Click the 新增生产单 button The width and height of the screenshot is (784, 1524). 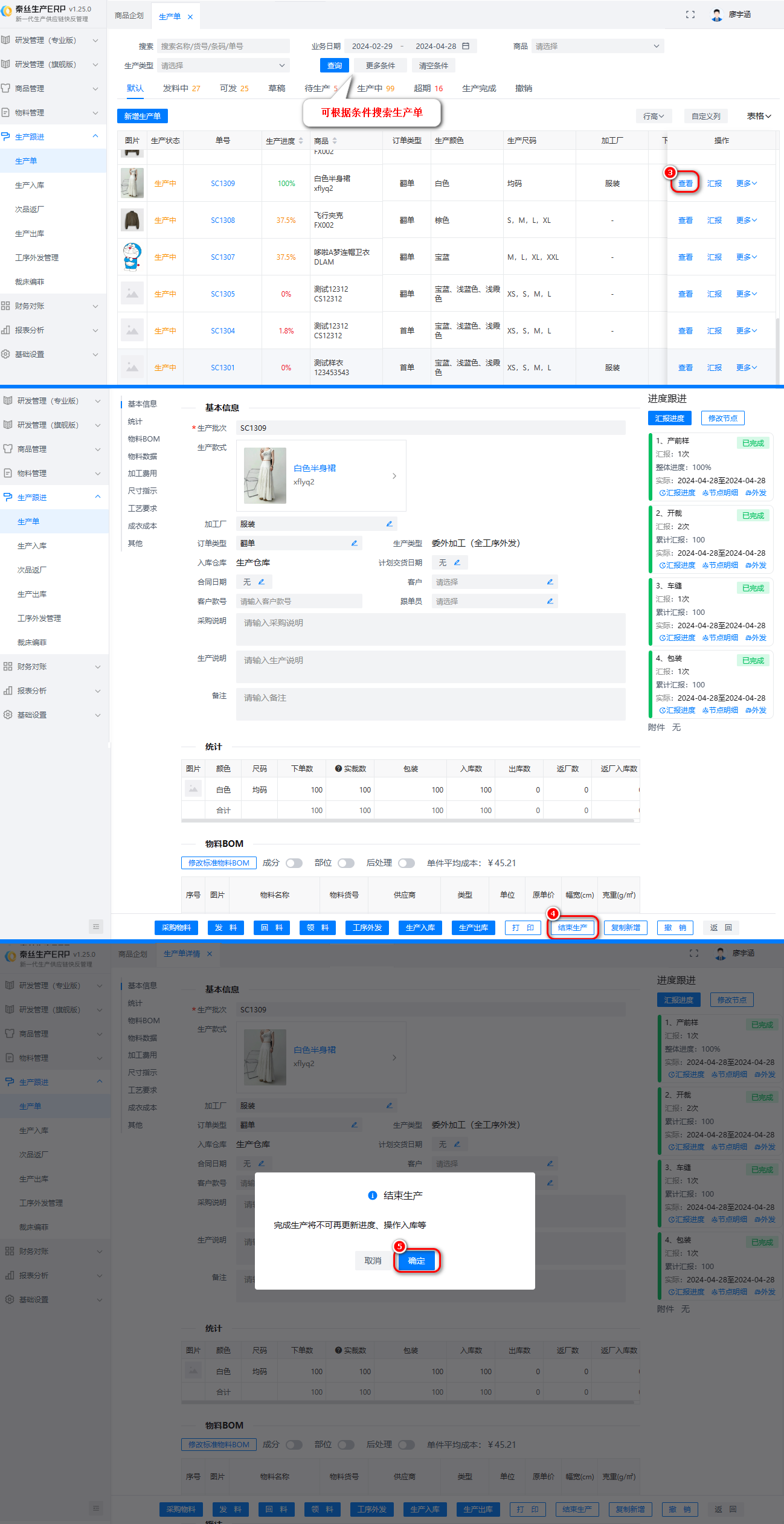coord(143,116)
